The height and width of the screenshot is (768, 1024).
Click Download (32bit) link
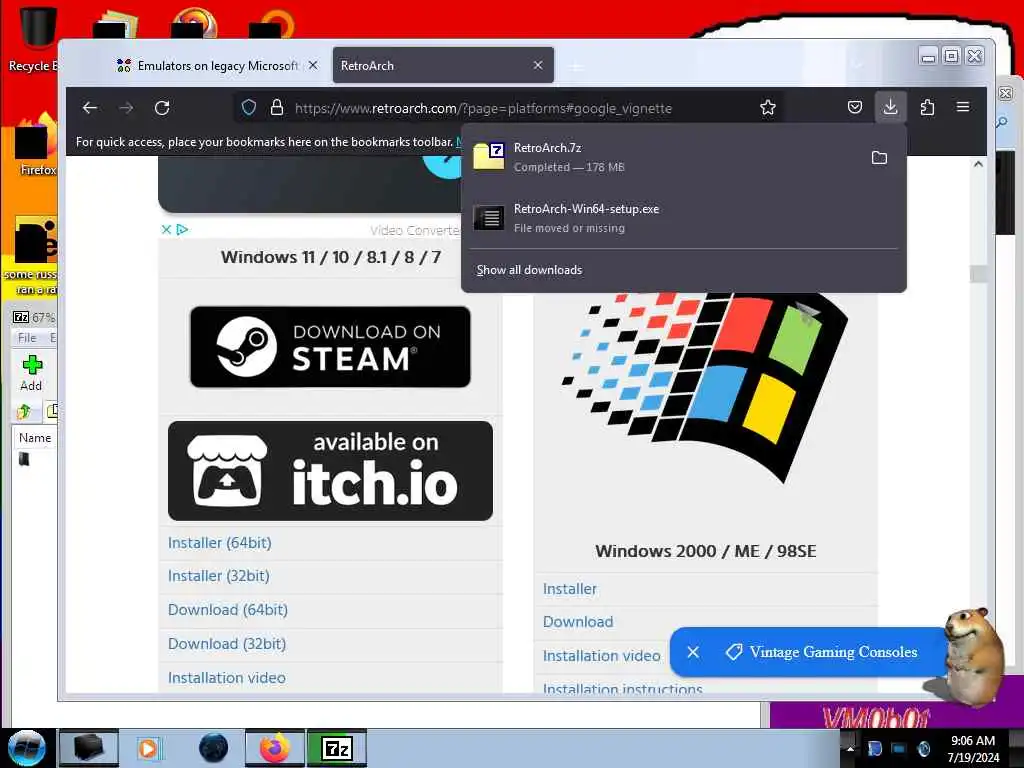coord(227,644)
